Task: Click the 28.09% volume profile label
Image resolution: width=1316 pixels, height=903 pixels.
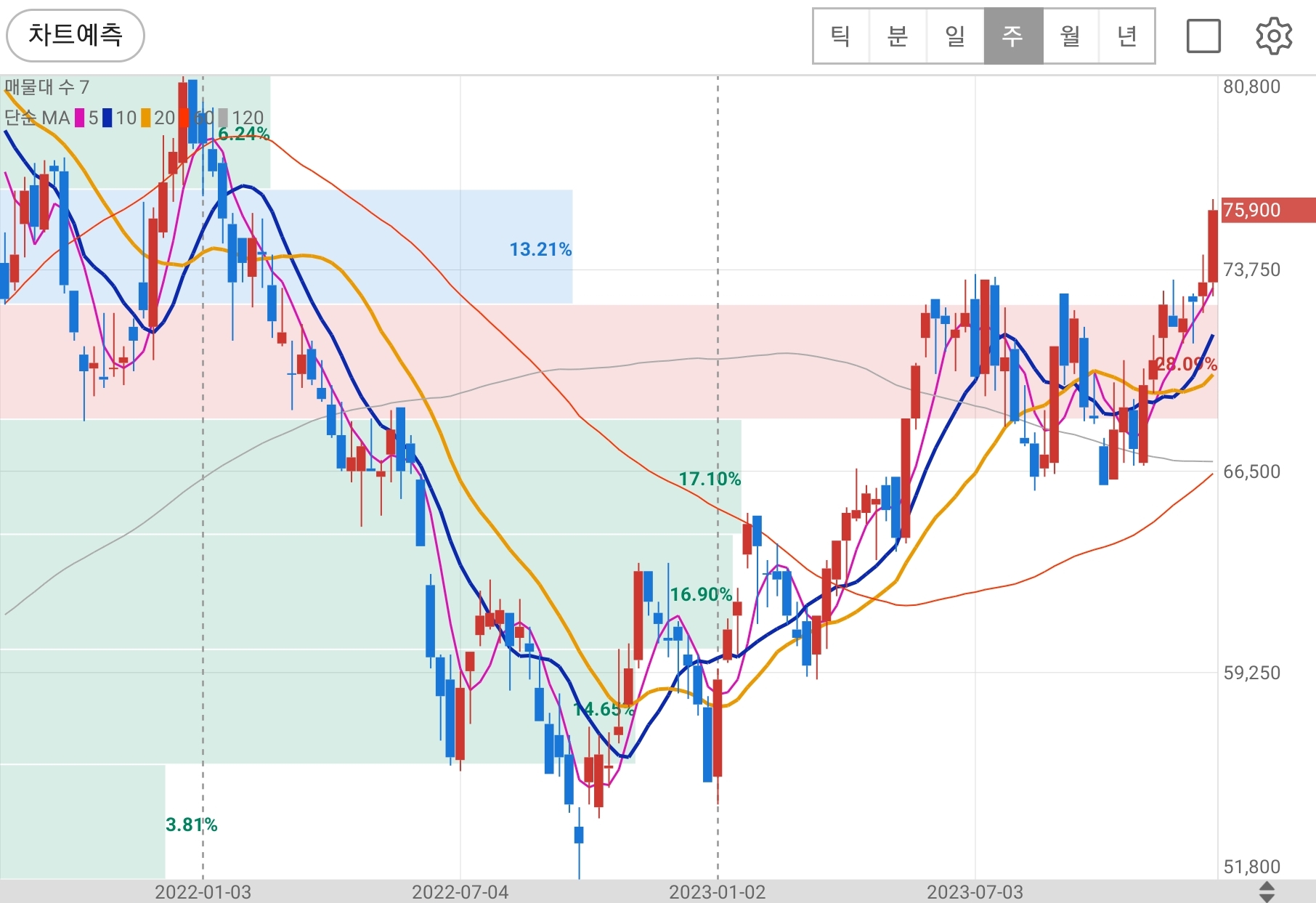Action: coord(1186,364)
